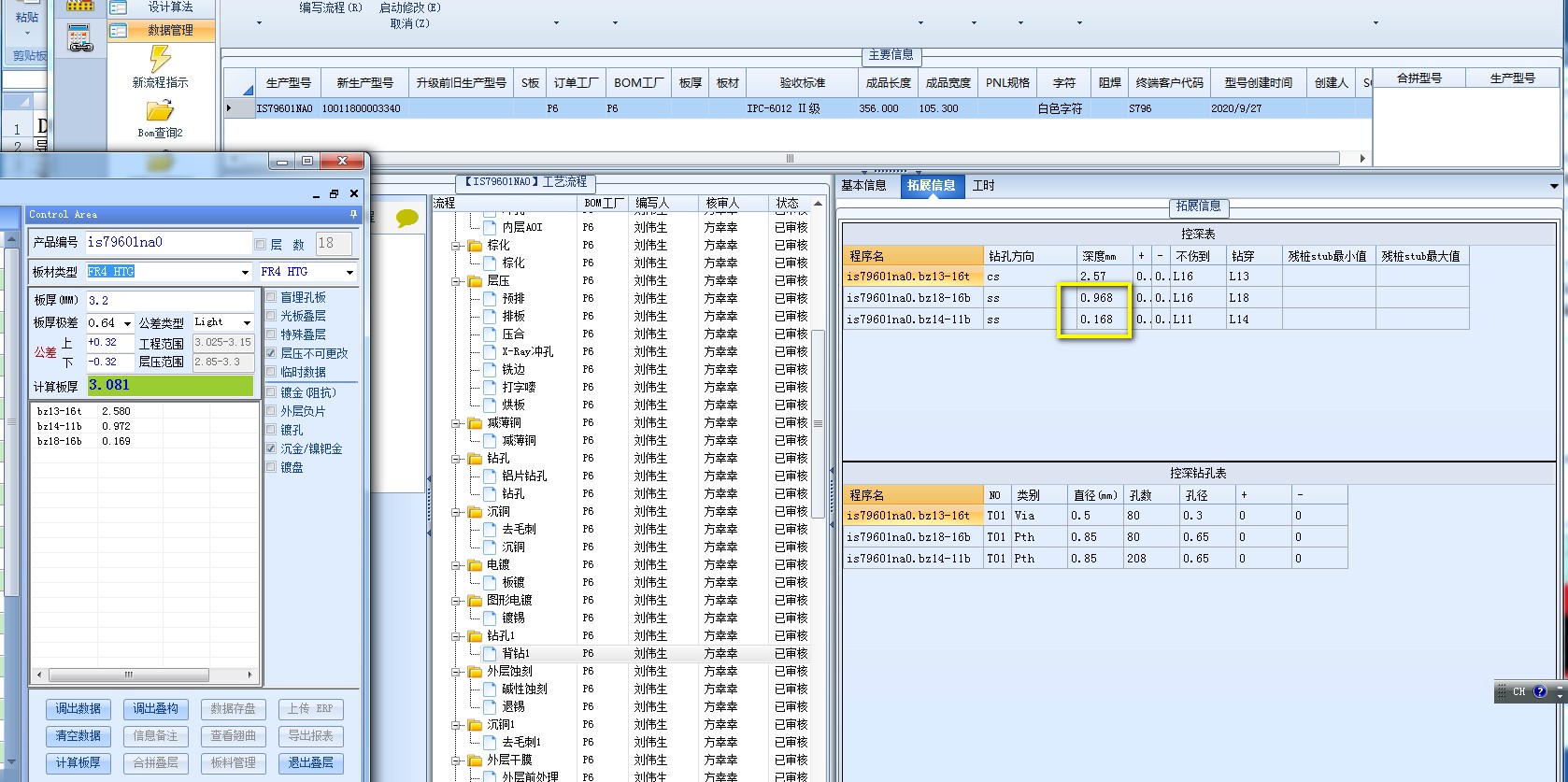The image size is (1568, 782).
Task: Click the 内层AOI document icon in tree
Action: pyautogui.click(x=491, y=227)
